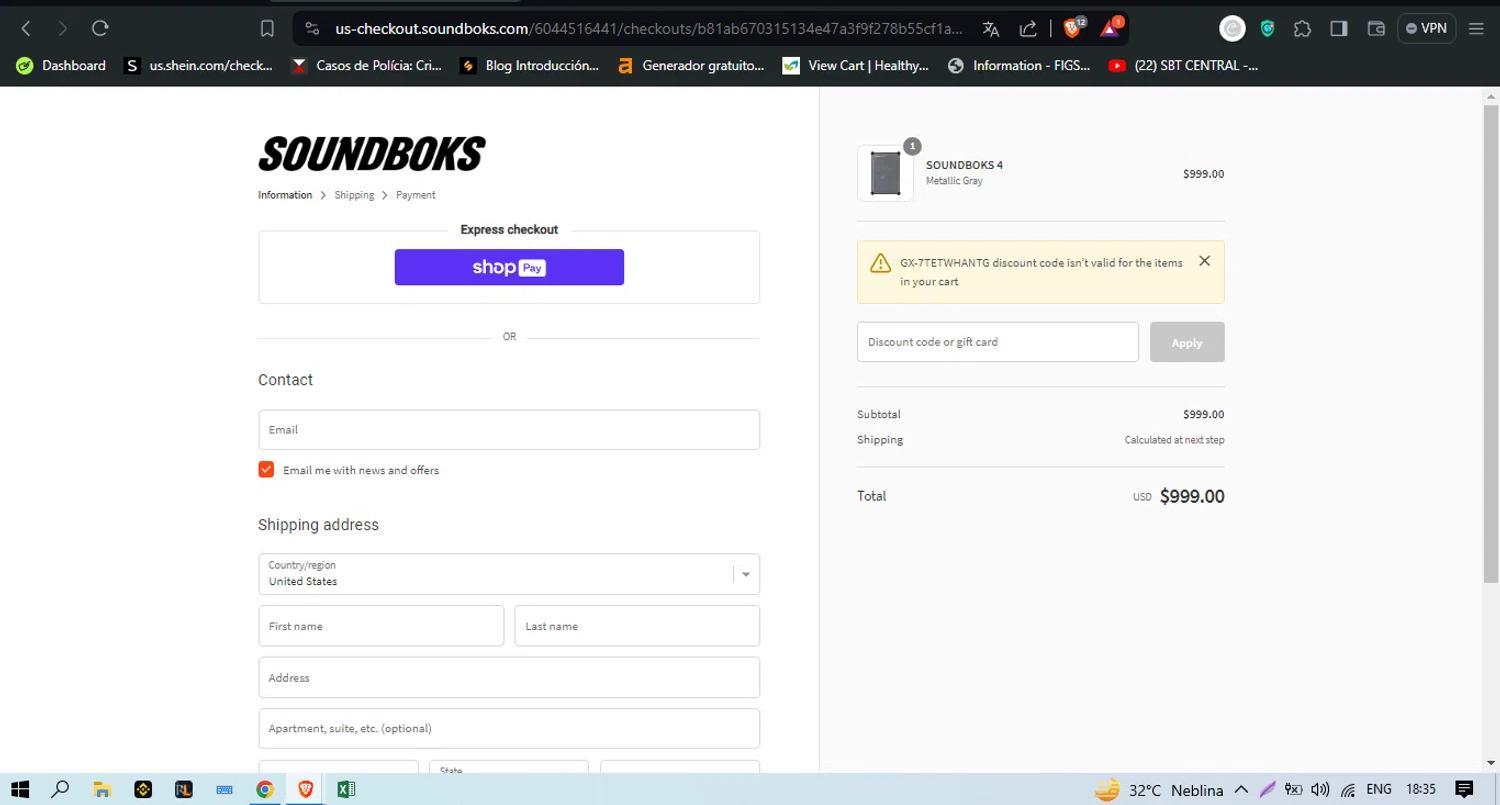1500x805 pixels.
Task: Open the Country/region dropdown
Action: (x=509, y=574)
